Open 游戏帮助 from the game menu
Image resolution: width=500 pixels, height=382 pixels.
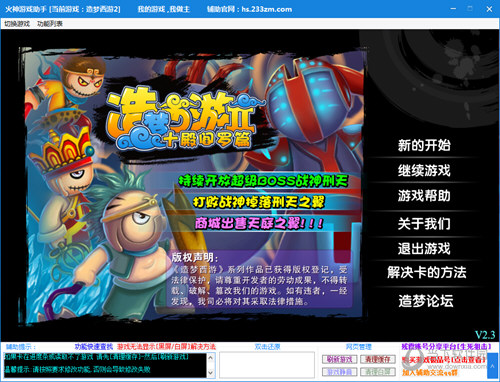tap(424, 196)
